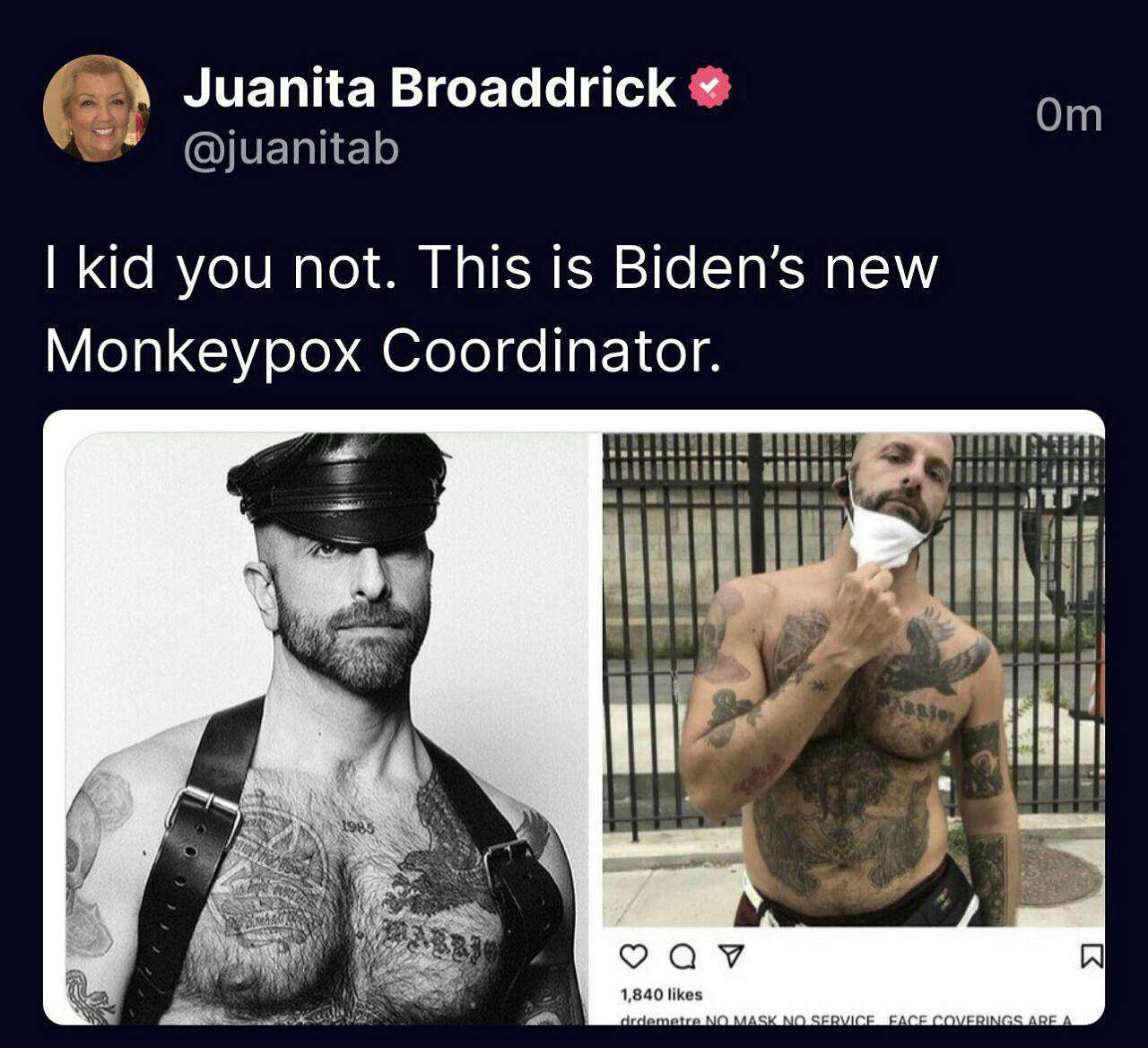Open Juanita Broaddrick's profile avatar
Image resolution: width=1148 pixels, height=1048 pixels.
tap(97, 109)
